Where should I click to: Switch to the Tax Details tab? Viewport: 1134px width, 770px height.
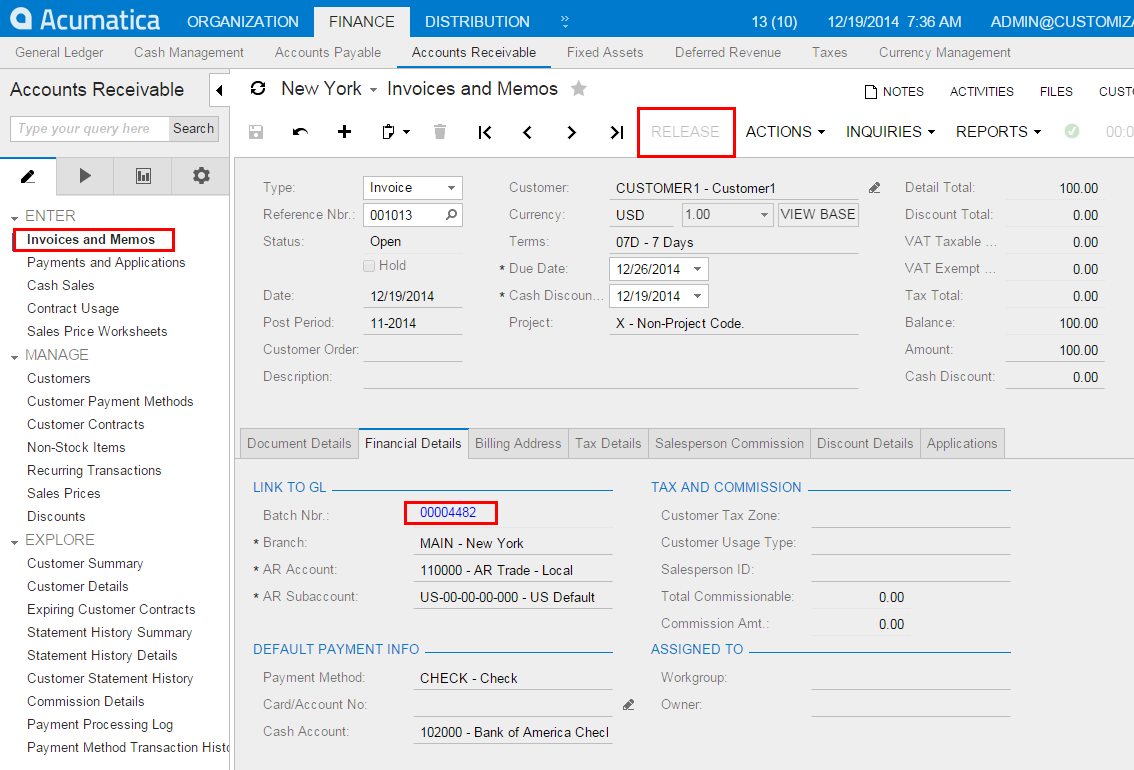tap(608, 443)
